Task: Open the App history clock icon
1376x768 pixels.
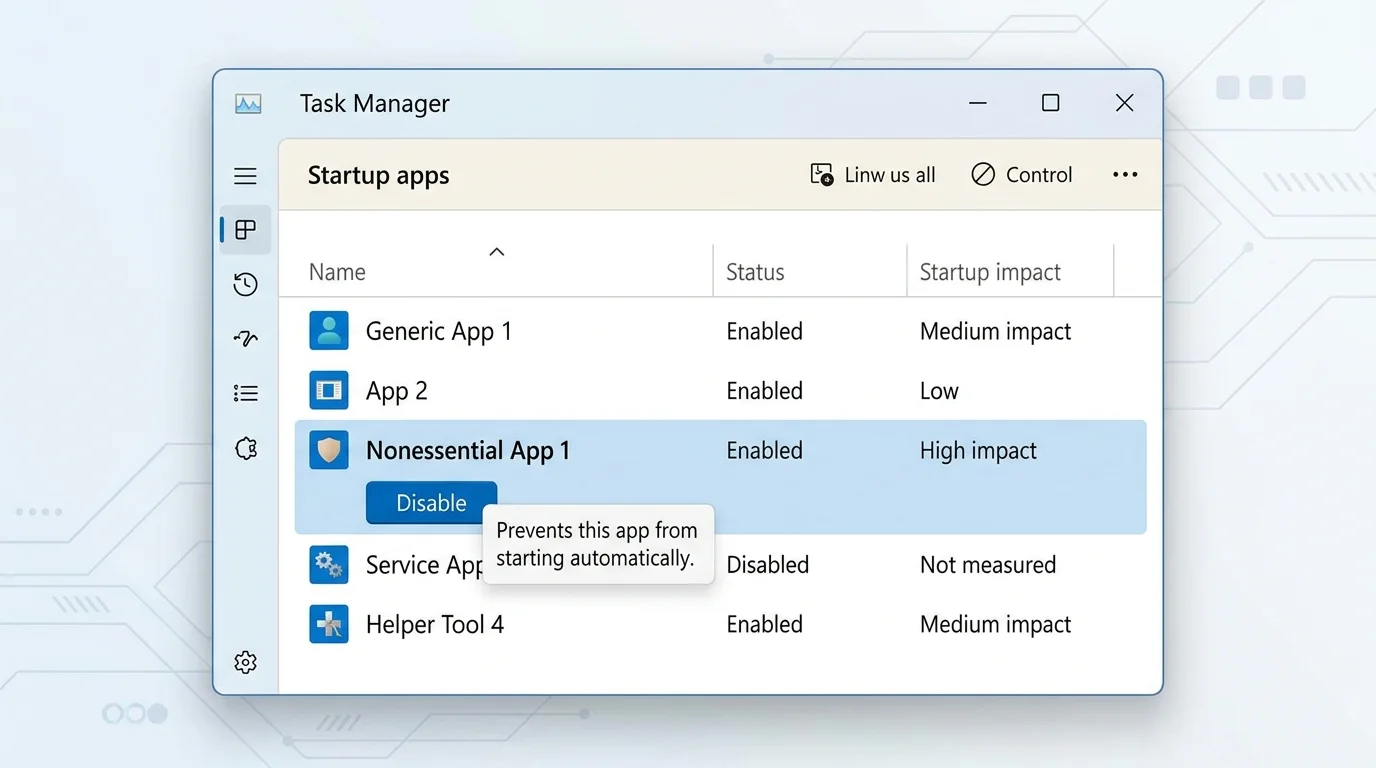Action: [x=245, y=285]
